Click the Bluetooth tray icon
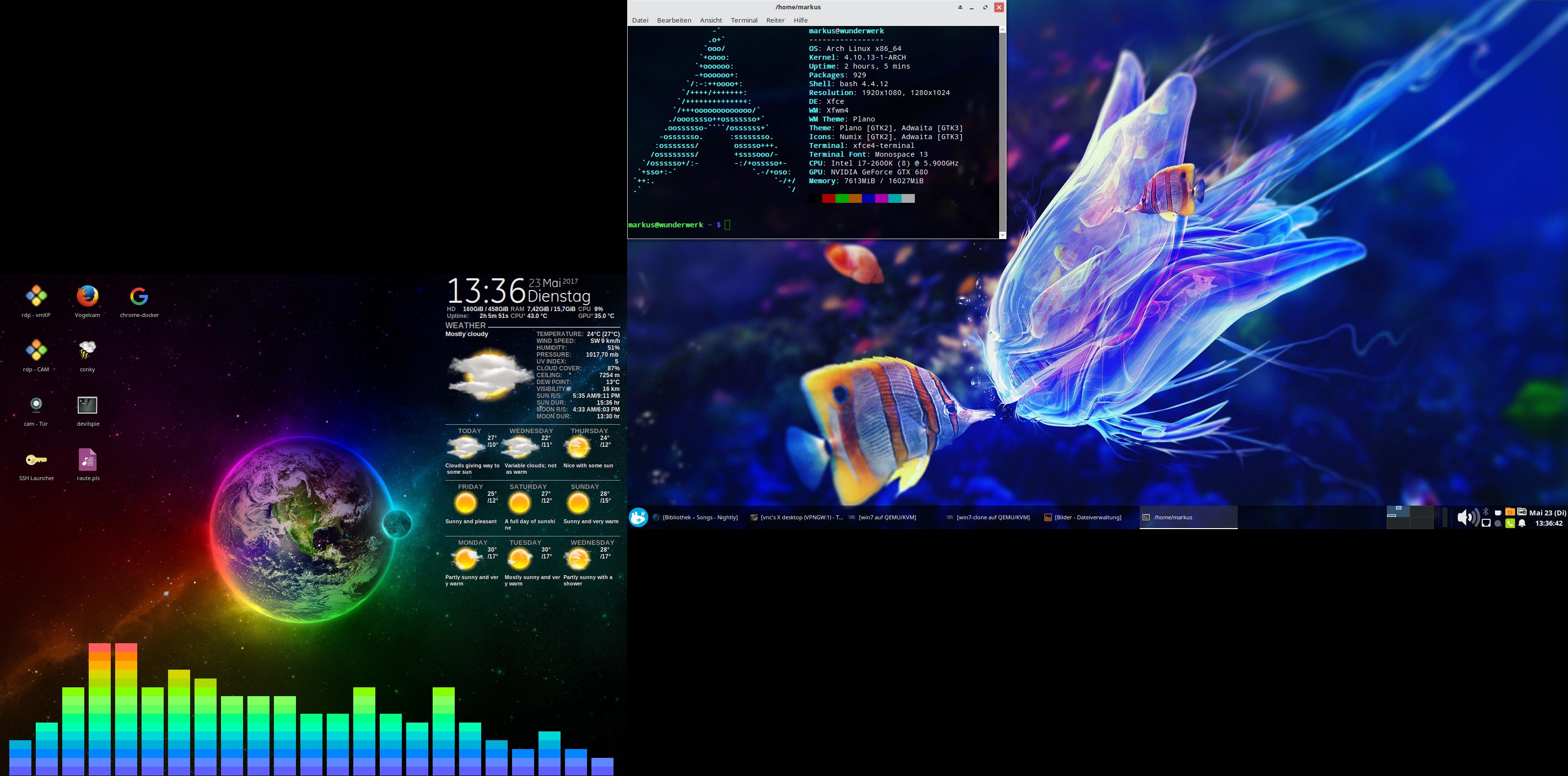This screenshot has width=1568, height=776. pos(1485,512)
